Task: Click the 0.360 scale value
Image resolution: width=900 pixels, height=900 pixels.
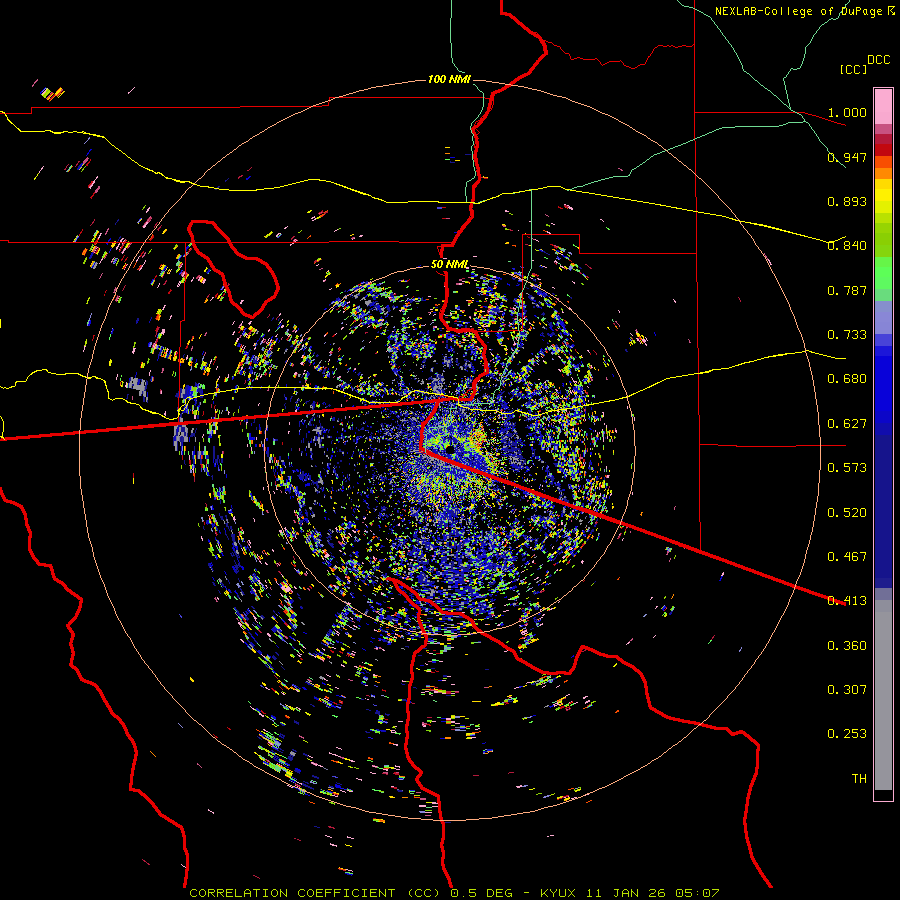Action: (x=847, y=645)
